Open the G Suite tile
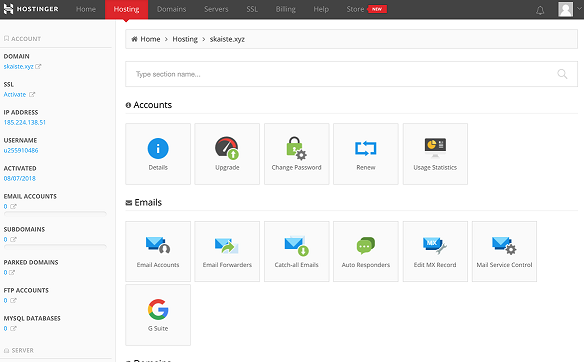The height and width of the screenshot is (362, 584). [x=158, y=315]
